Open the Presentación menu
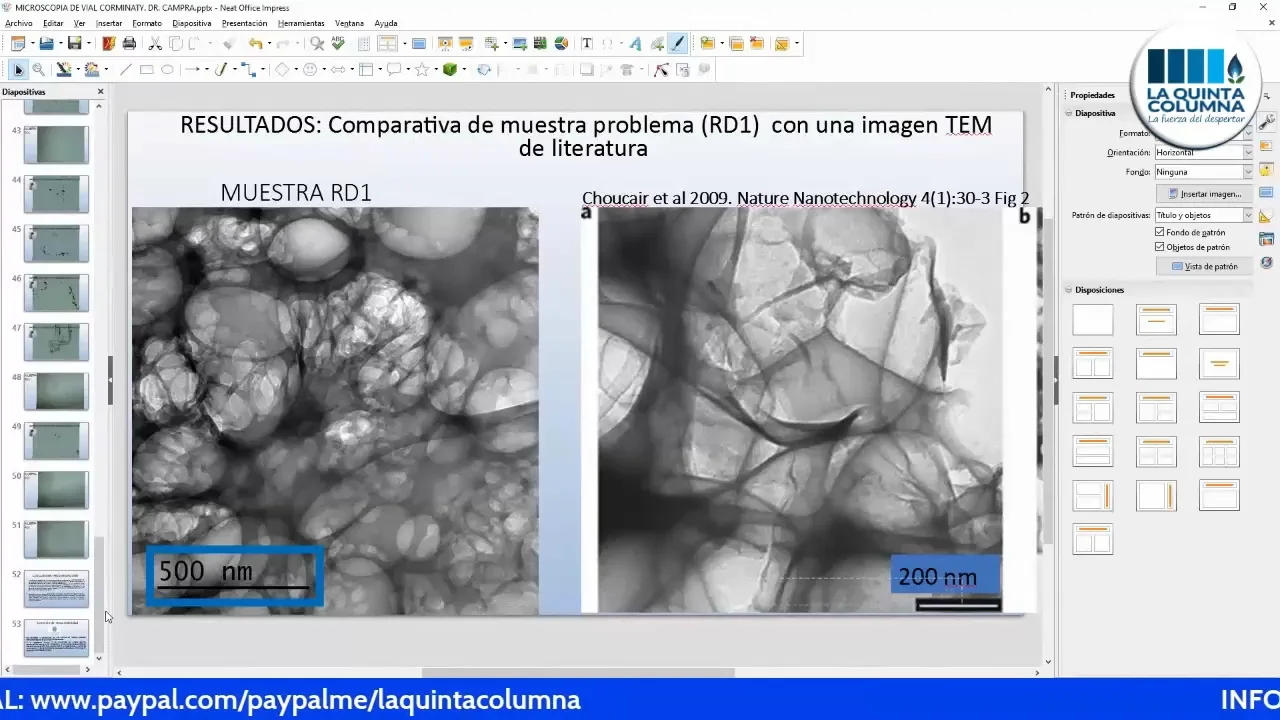This screenshot has height=720, width=1280. (244, 23)
